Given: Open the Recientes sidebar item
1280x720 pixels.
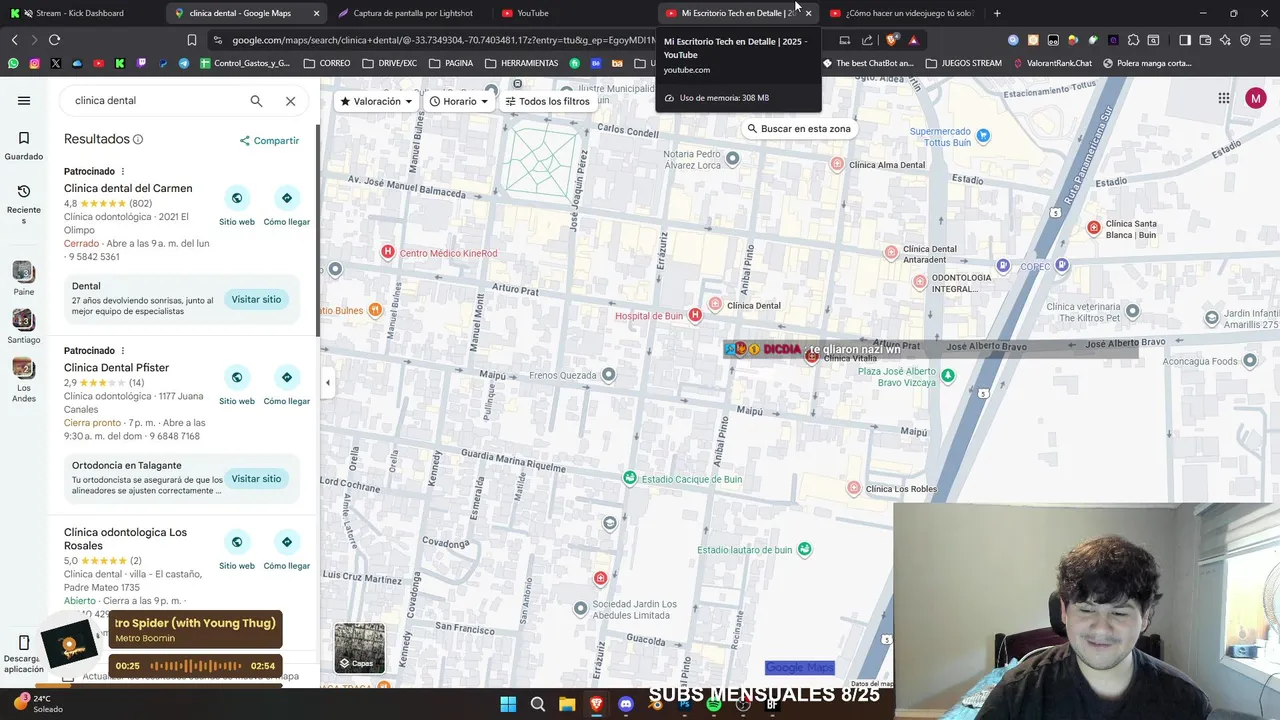Looking at the screenshot, I should (x=24, y=204).
